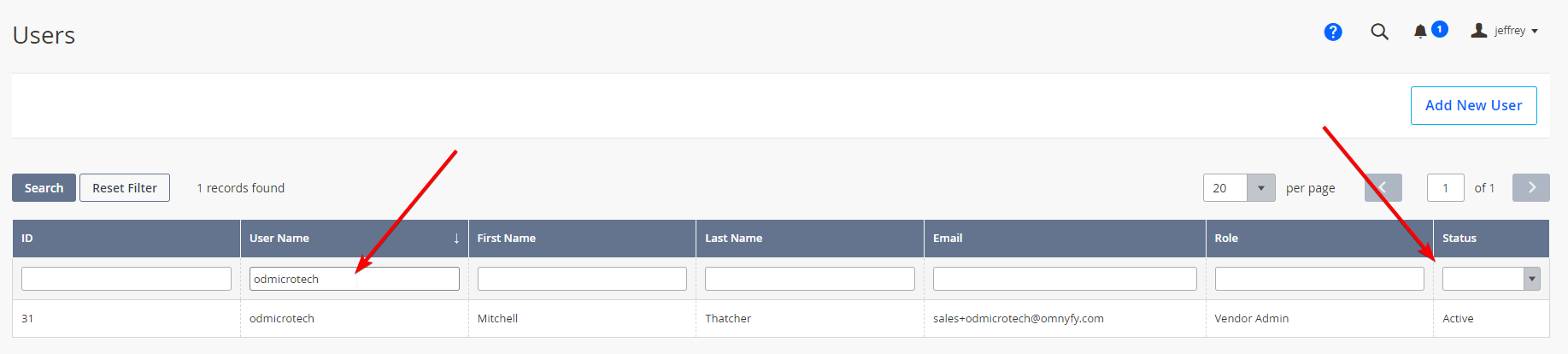The image size is (1568, 354).
Task: Click the Search button
Action: click(x=44, y=187)
